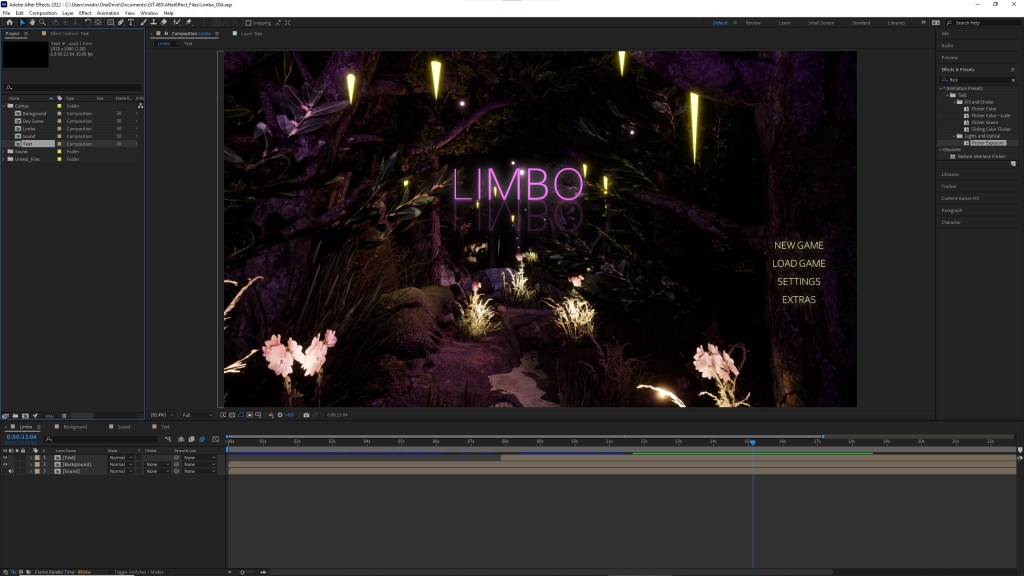Open the Mode dropdown for [Background] layer
This screenshot has height=576, width=1024.
point(119,464)
